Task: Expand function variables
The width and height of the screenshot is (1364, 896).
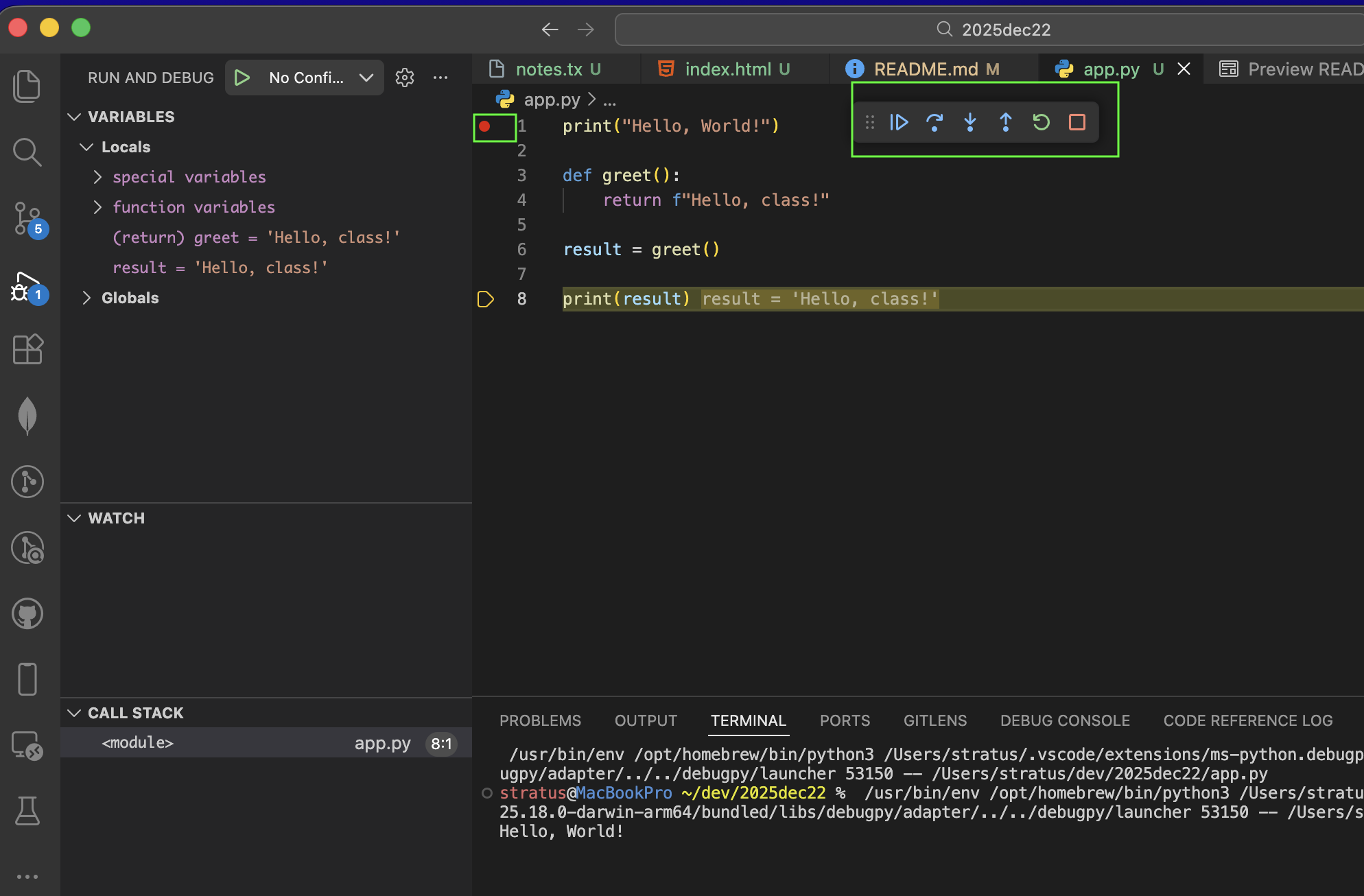Action: click(97, 208)
